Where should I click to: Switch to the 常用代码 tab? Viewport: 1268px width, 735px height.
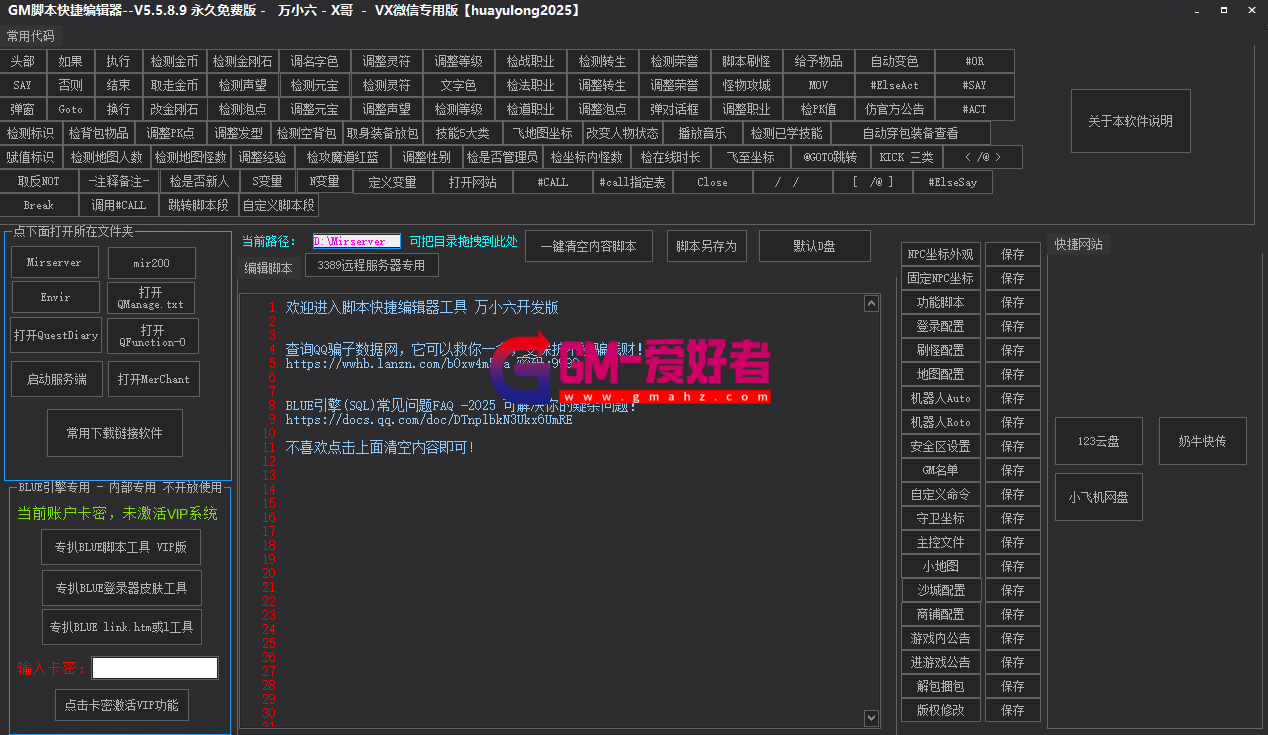31,35
